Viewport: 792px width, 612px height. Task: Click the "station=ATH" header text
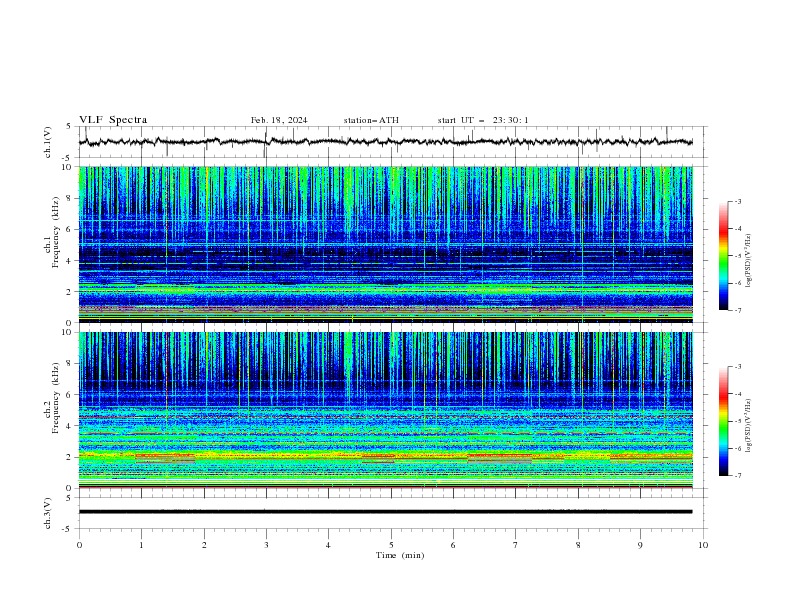pos(371,120)
